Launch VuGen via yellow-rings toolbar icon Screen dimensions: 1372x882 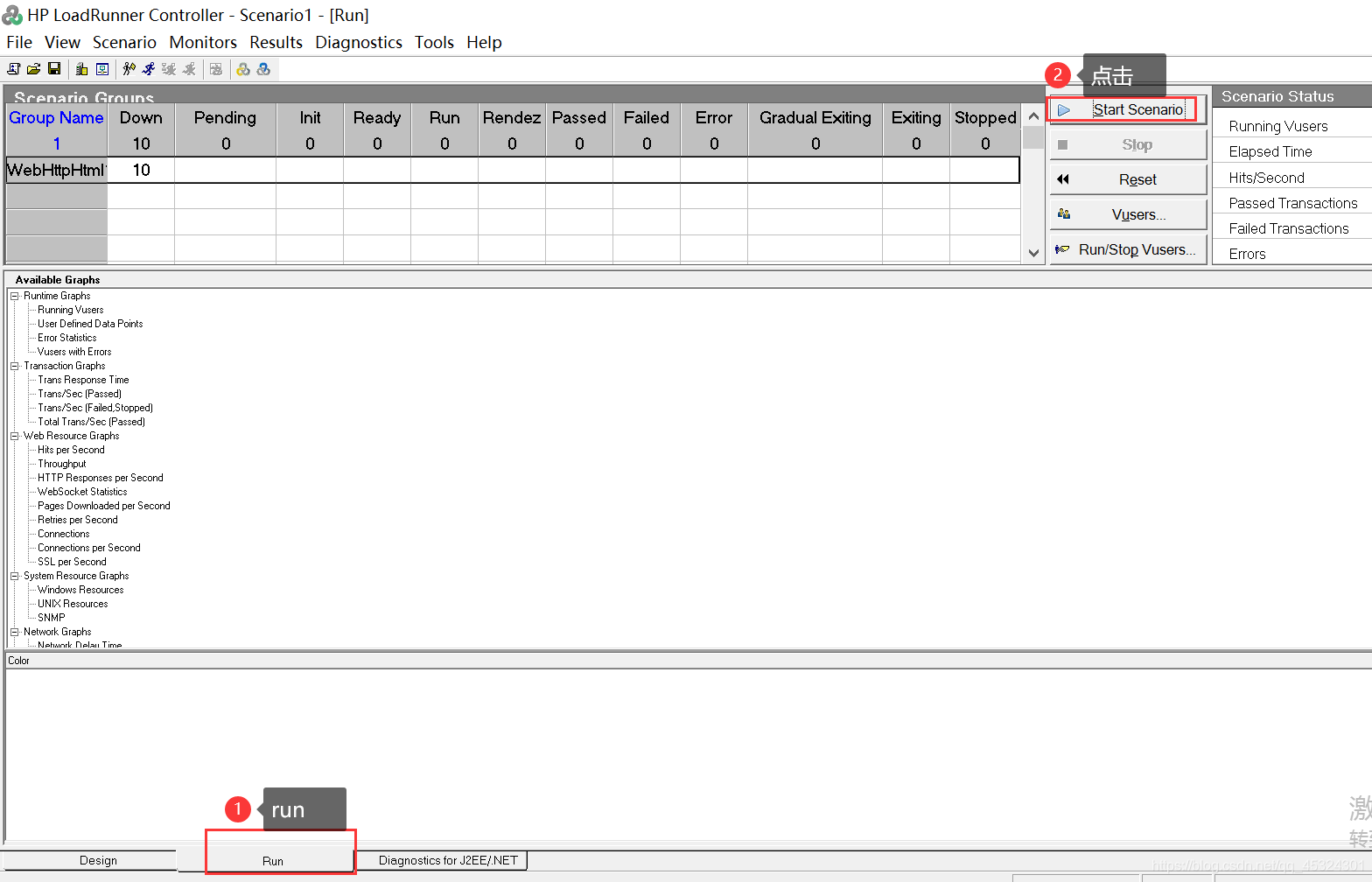[x=243, y=69]
